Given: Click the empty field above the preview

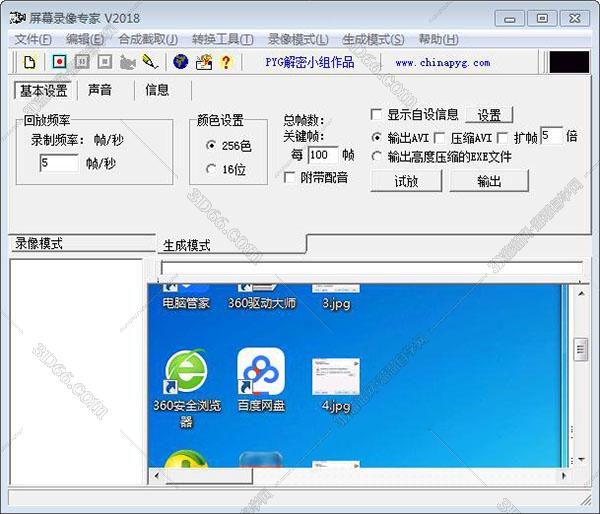Looking at the screenshot, I should (x=372, y=267).
